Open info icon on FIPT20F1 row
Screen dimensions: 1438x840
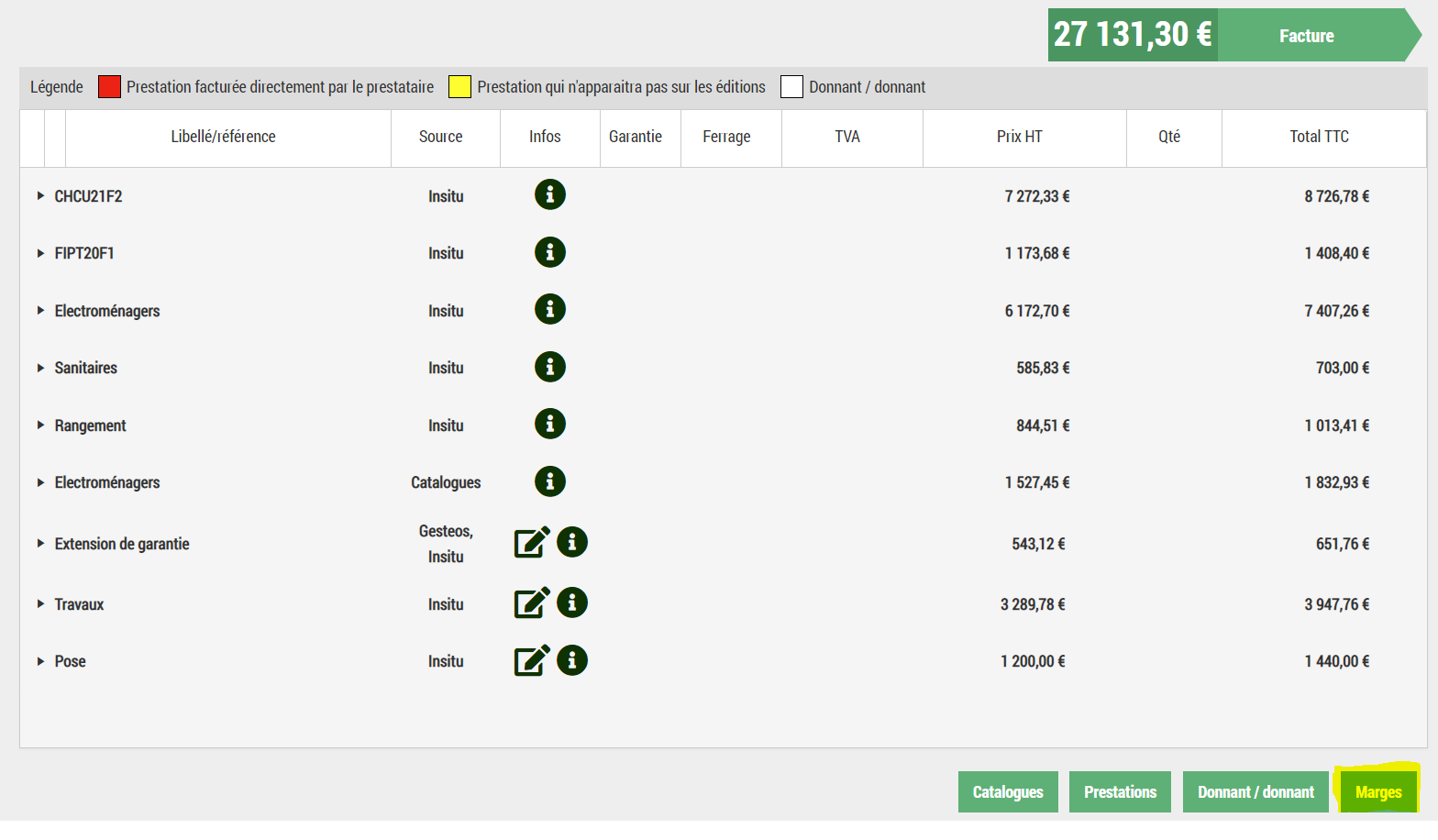[x=549, y=252]
